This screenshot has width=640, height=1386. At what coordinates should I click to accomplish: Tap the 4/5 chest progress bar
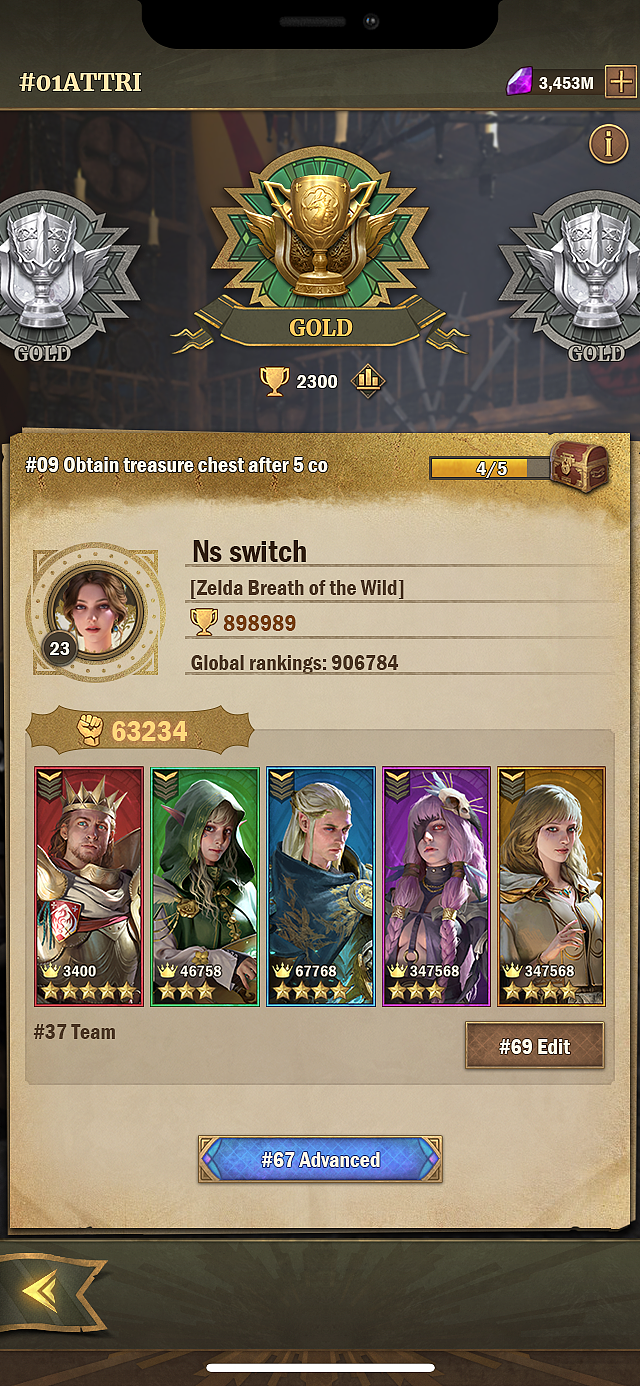490,468
